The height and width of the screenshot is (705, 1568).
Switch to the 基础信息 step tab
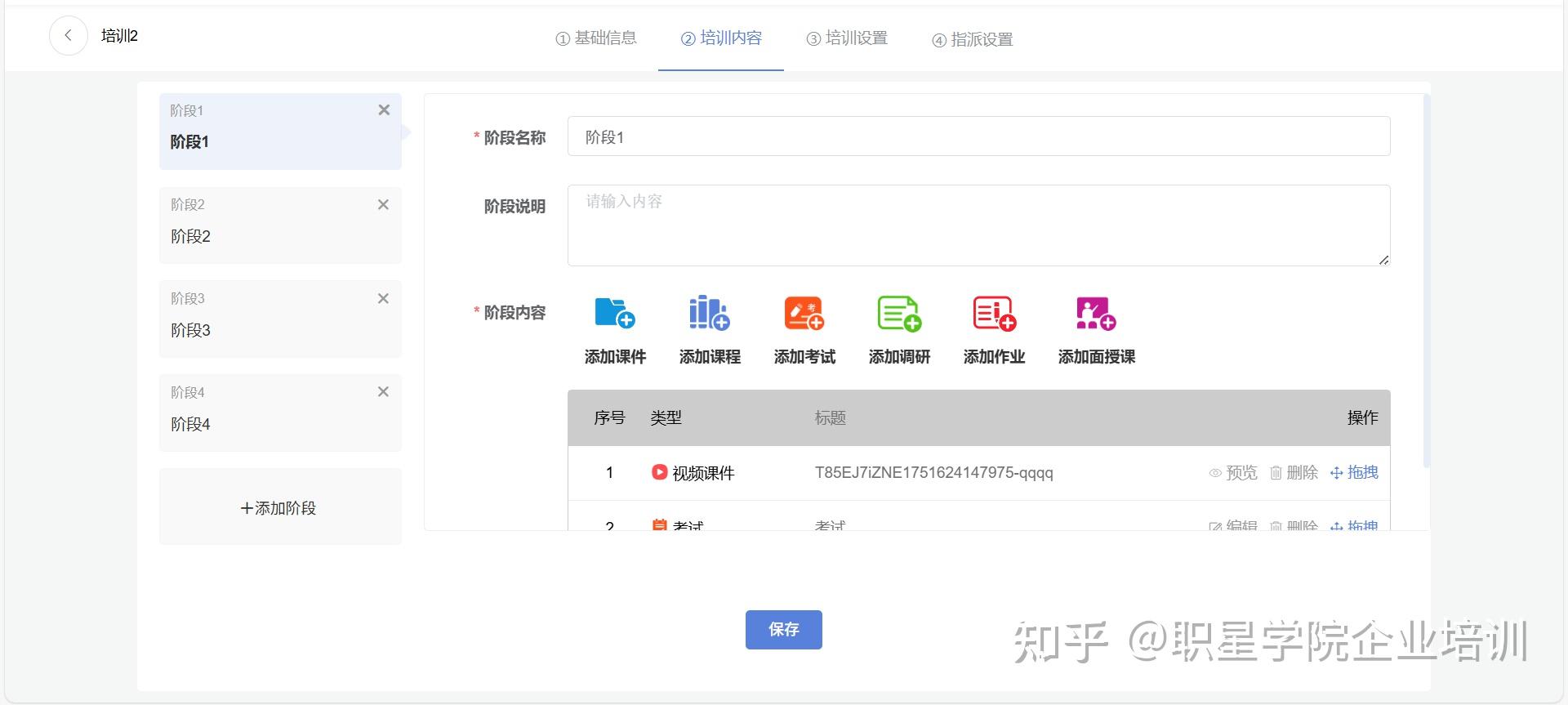coord(596,38)
